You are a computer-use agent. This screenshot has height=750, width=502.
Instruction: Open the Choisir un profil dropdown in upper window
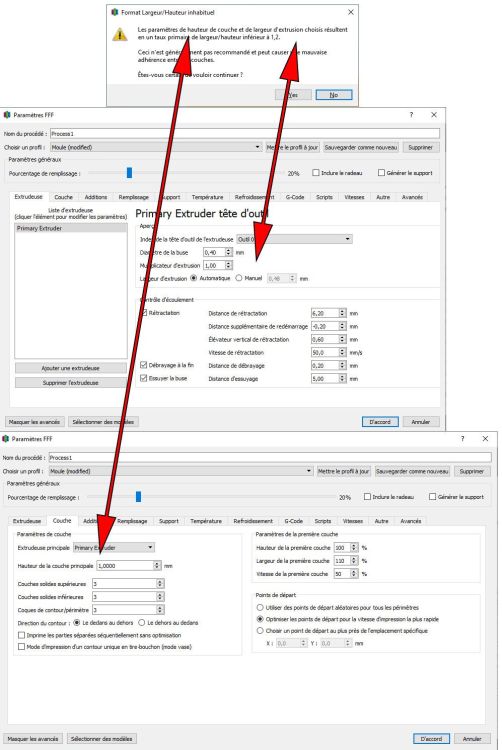pos(156,147)
